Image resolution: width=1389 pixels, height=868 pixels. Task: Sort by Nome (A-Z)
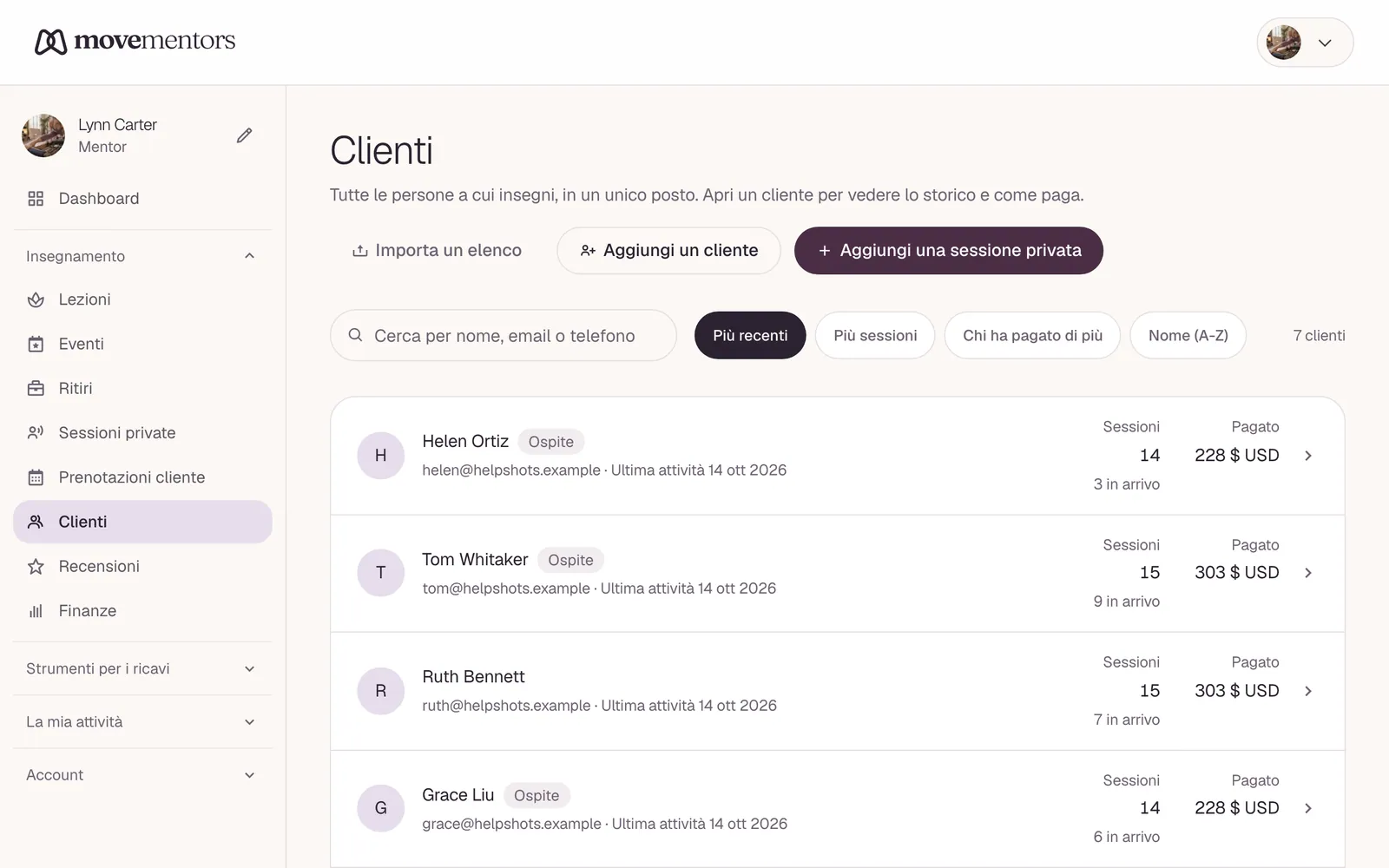pos(1188,335)
